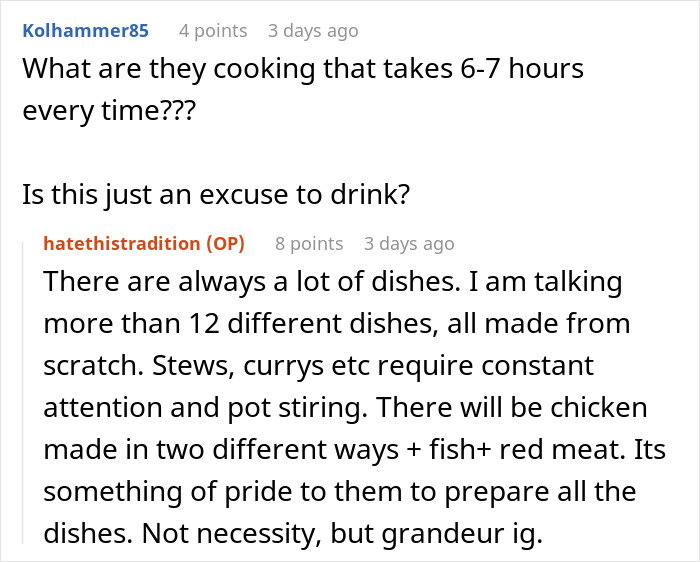700x562 pixels.
Task: Click the 'What are they cooking' line
Action: coord(303,69)
